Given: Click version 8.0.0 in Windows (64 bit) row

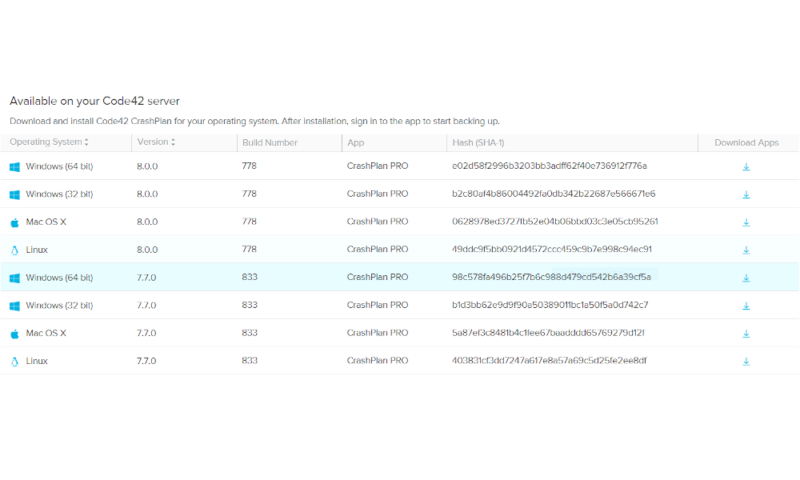Looking at the screenshot, I should point(147,166).
